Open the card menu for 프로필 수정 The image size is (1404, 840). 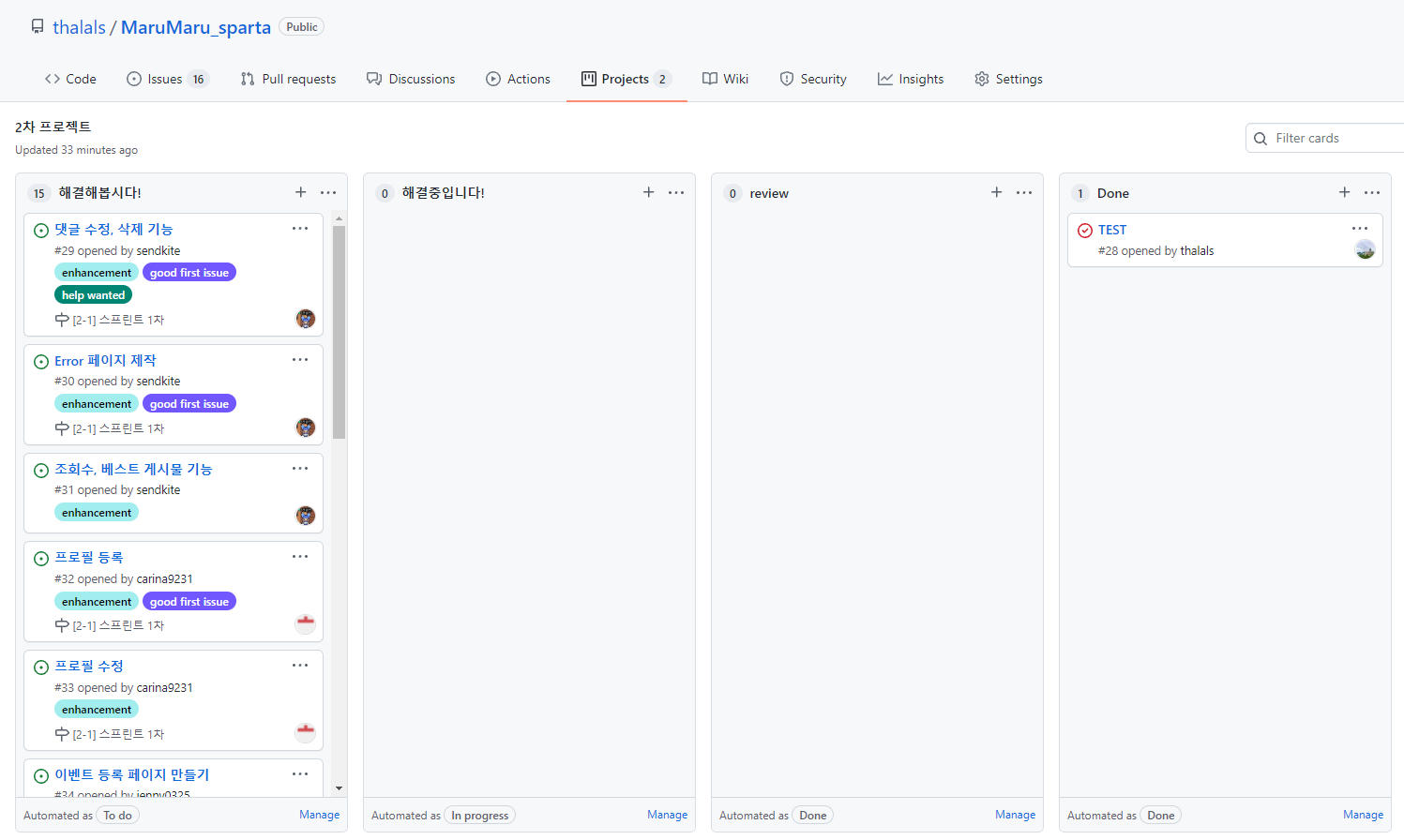(300, 665)
